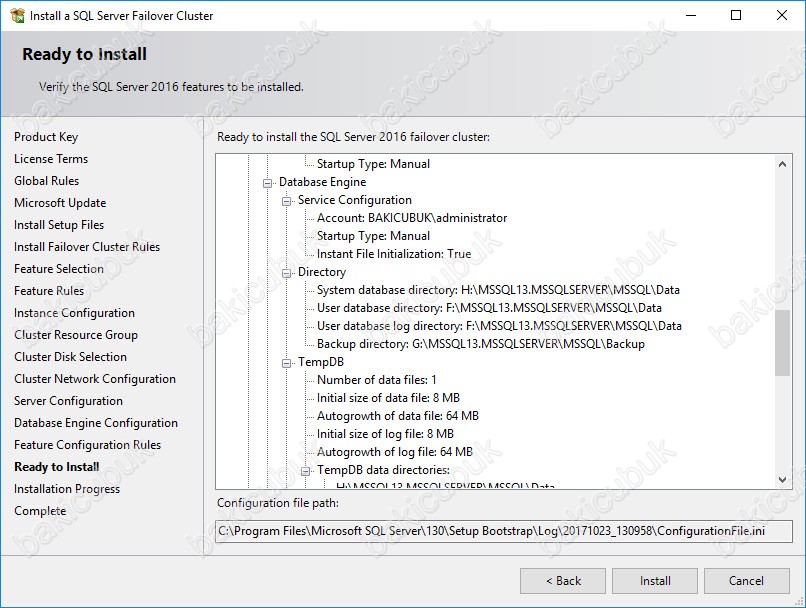This screenshot has width=806, height=608.
Task: Select the Backup directory row
Action: [481, 344]
